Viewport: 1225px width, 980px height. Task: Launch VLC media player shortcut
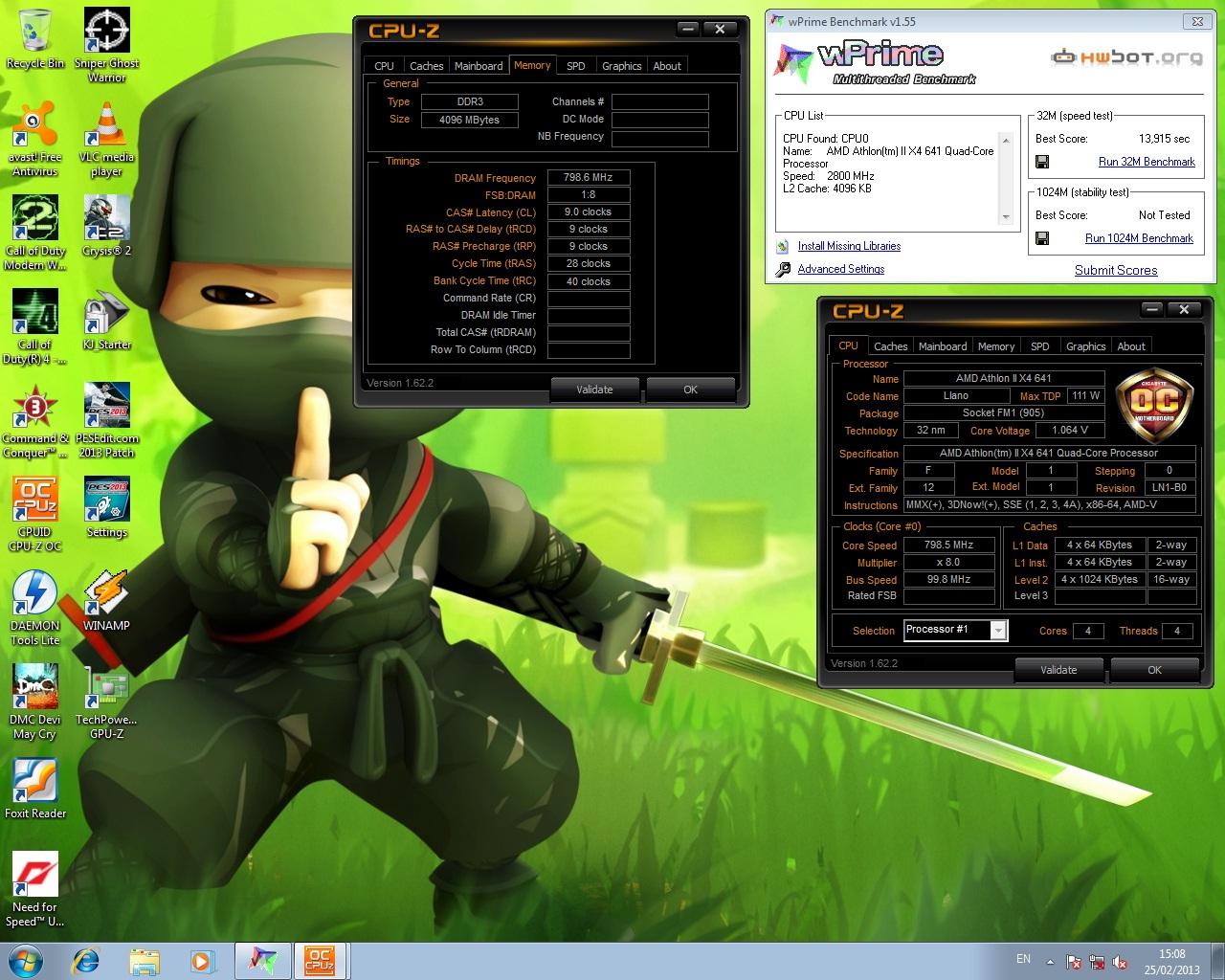coord(107,139)
